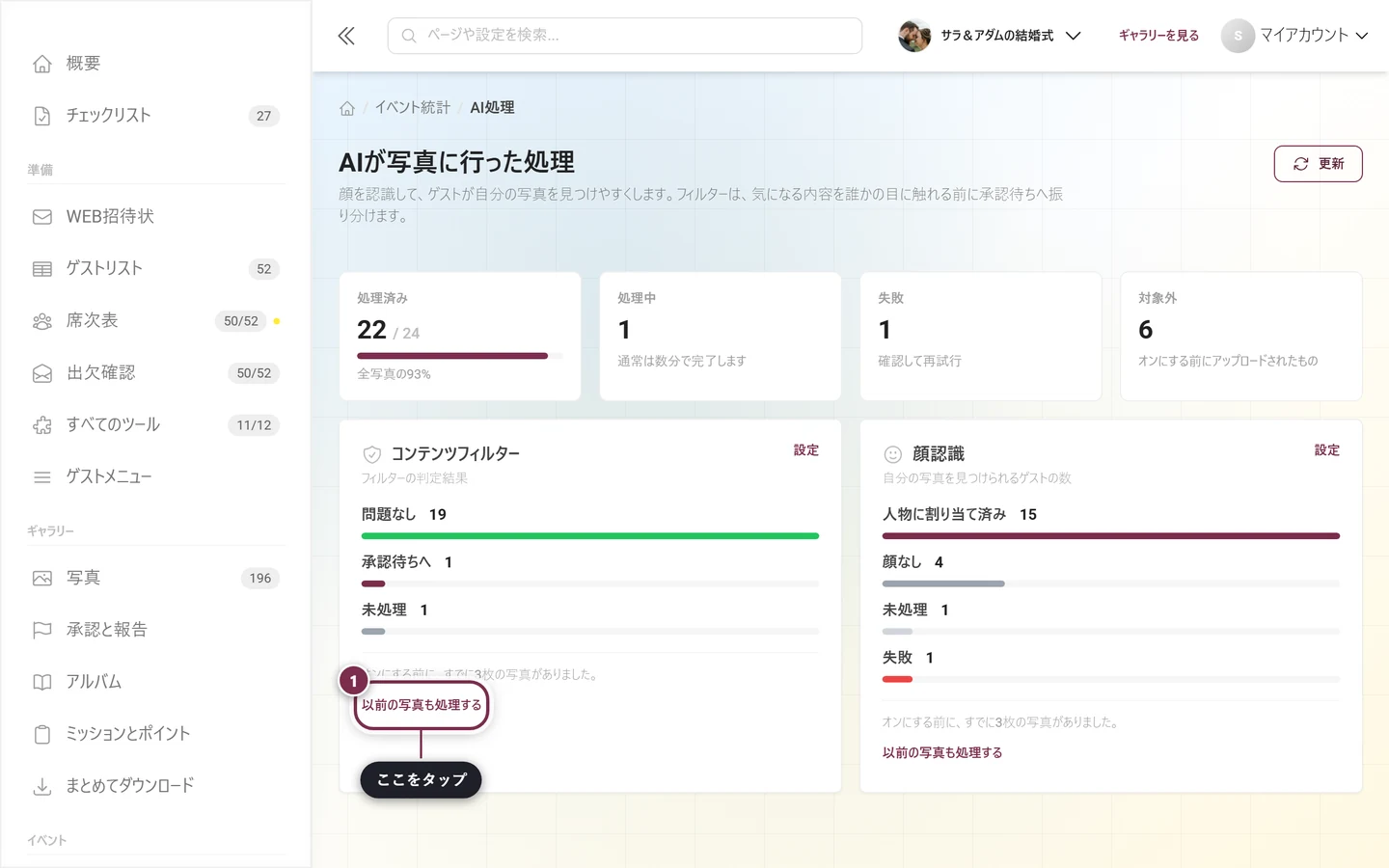Open the サラ&アダムの結婚式 event dropdown
This screenshot has height=868, width=1389.
[990, 36]
